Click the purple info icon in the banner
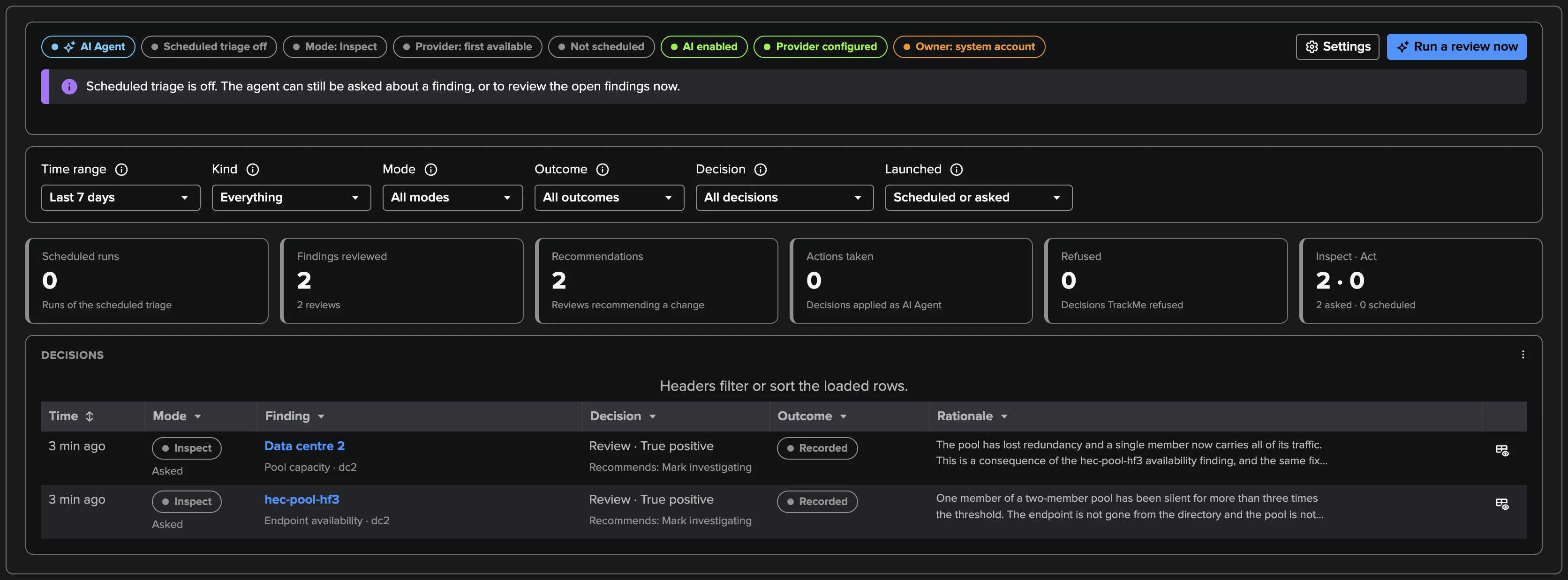1568x580 pixels. tap(69, 86)
